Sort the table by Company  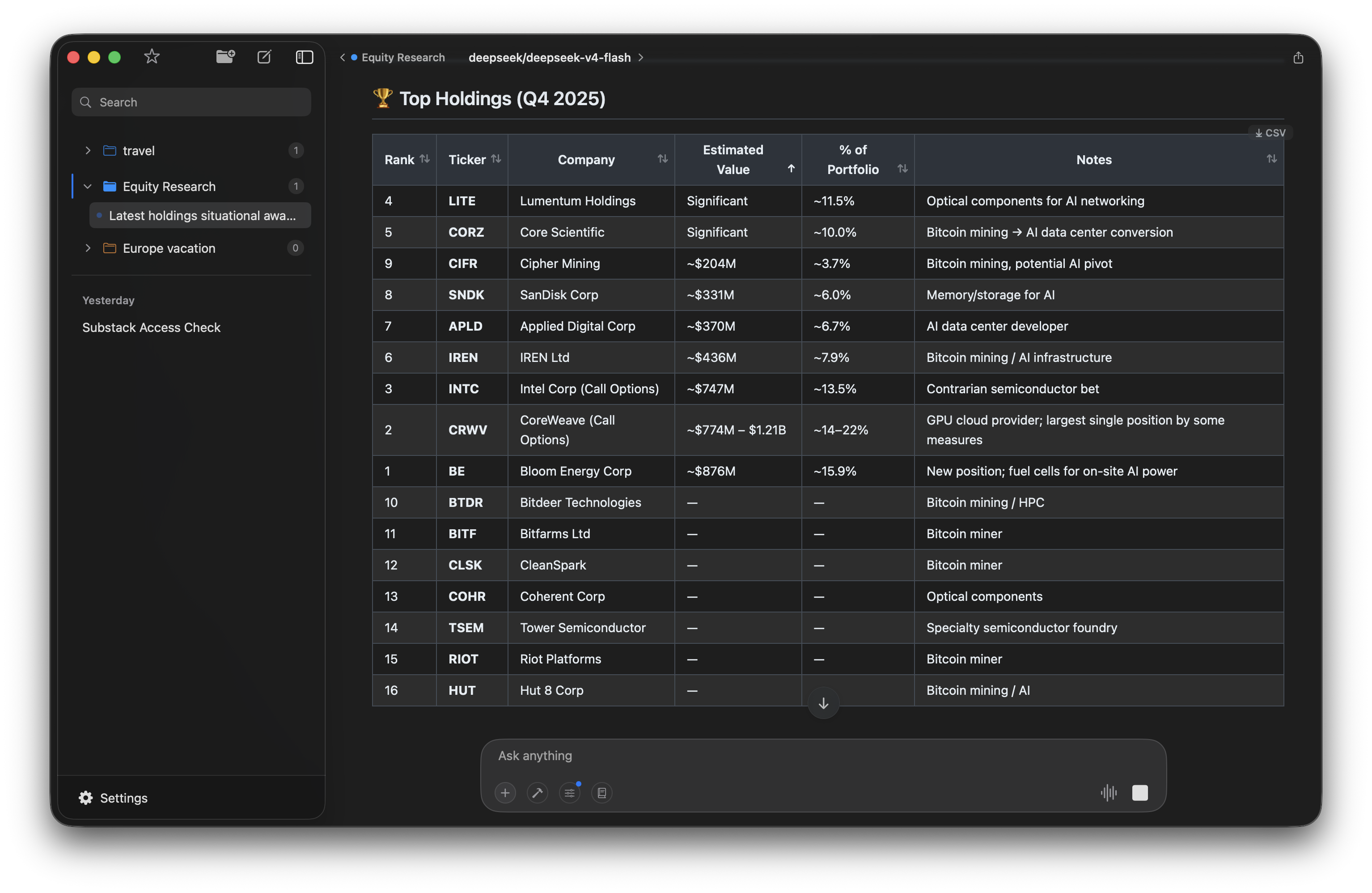(662, 159)
